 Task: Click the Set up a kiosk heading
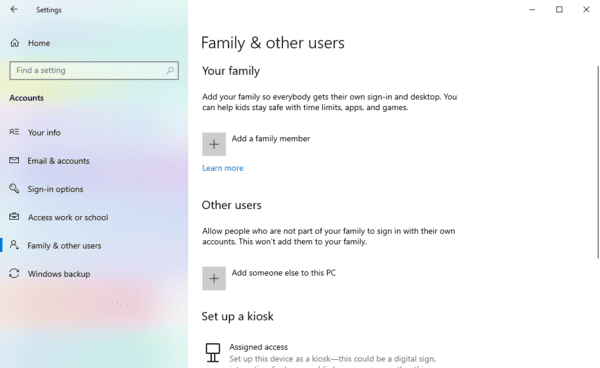(x=237, y=316)
